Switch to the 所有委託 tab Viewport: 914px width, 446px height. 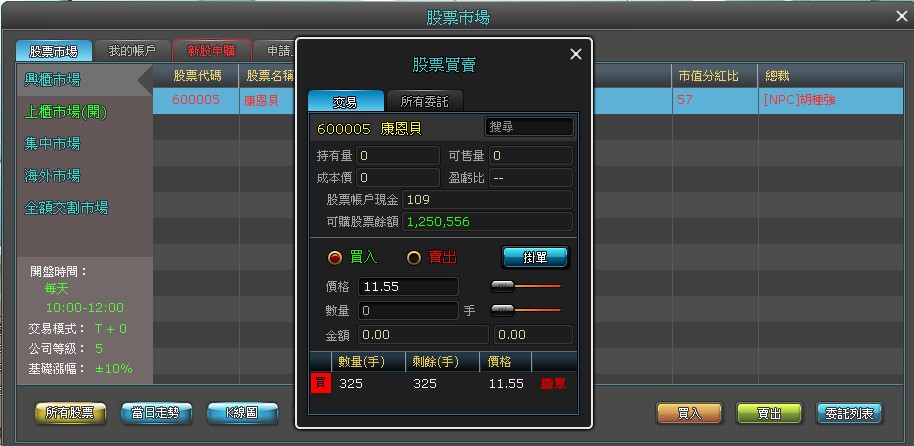(x=425, y=101)
